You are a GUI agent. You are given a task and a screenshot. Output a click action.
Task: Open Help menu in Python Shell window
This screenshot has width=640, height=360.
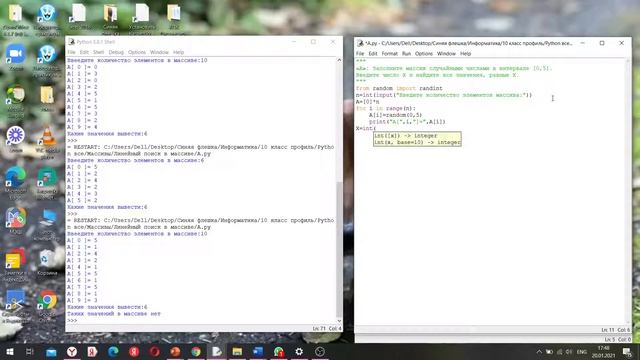(178, 52)
